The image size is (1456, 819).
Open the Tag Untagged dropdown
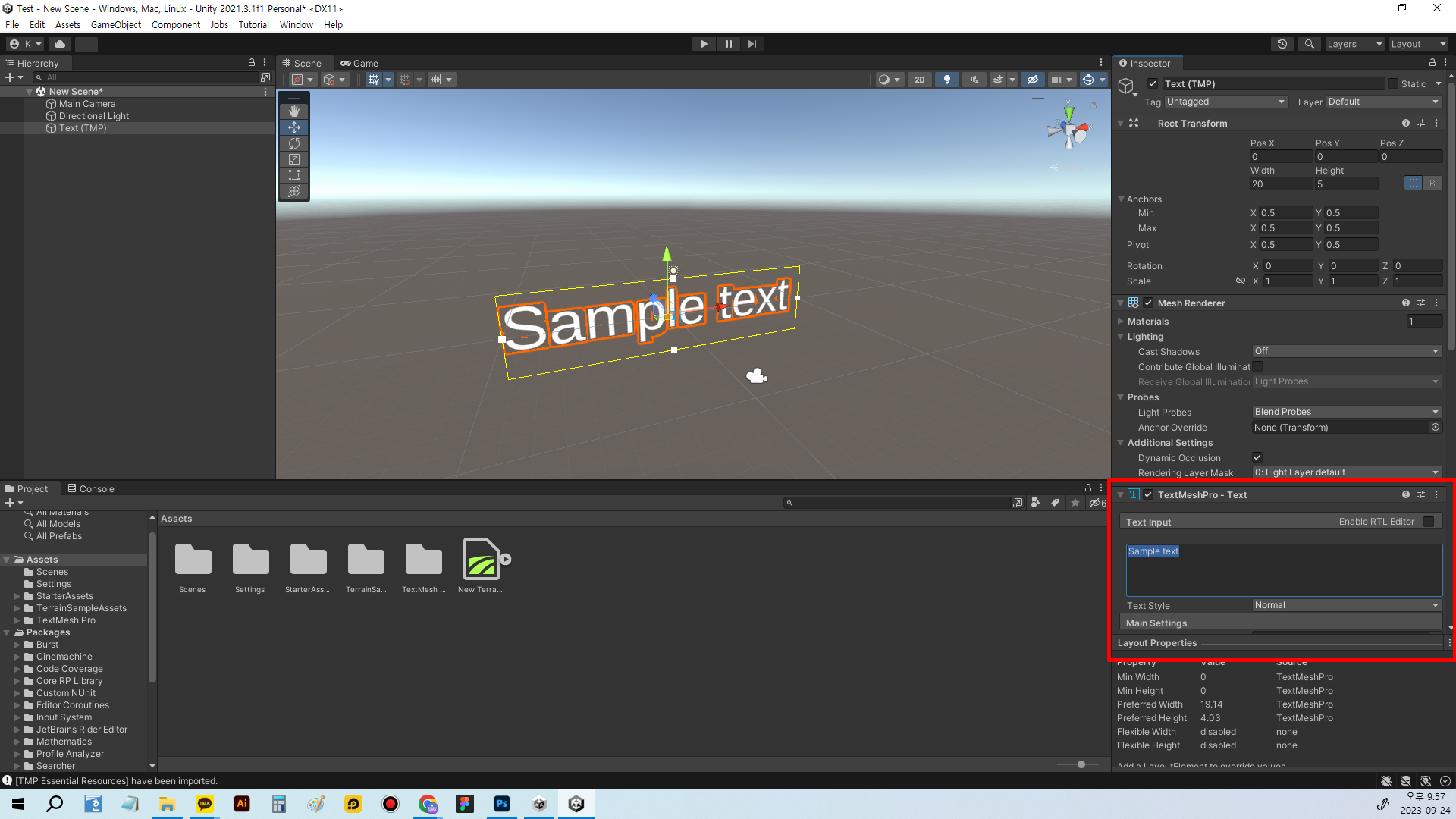[1226, 102]
